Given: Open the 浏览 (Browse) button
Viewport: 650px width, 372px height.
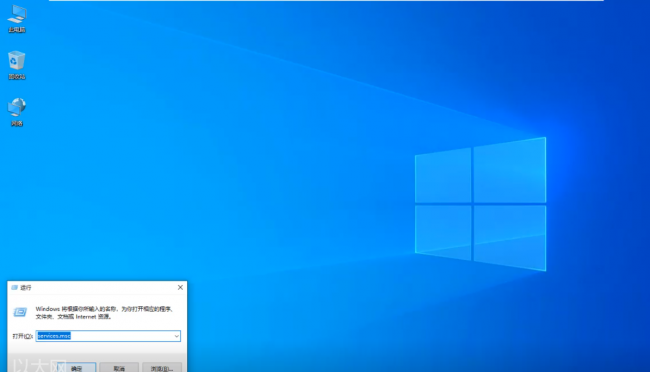Looking at the screenshot, I should pos(162,368).
